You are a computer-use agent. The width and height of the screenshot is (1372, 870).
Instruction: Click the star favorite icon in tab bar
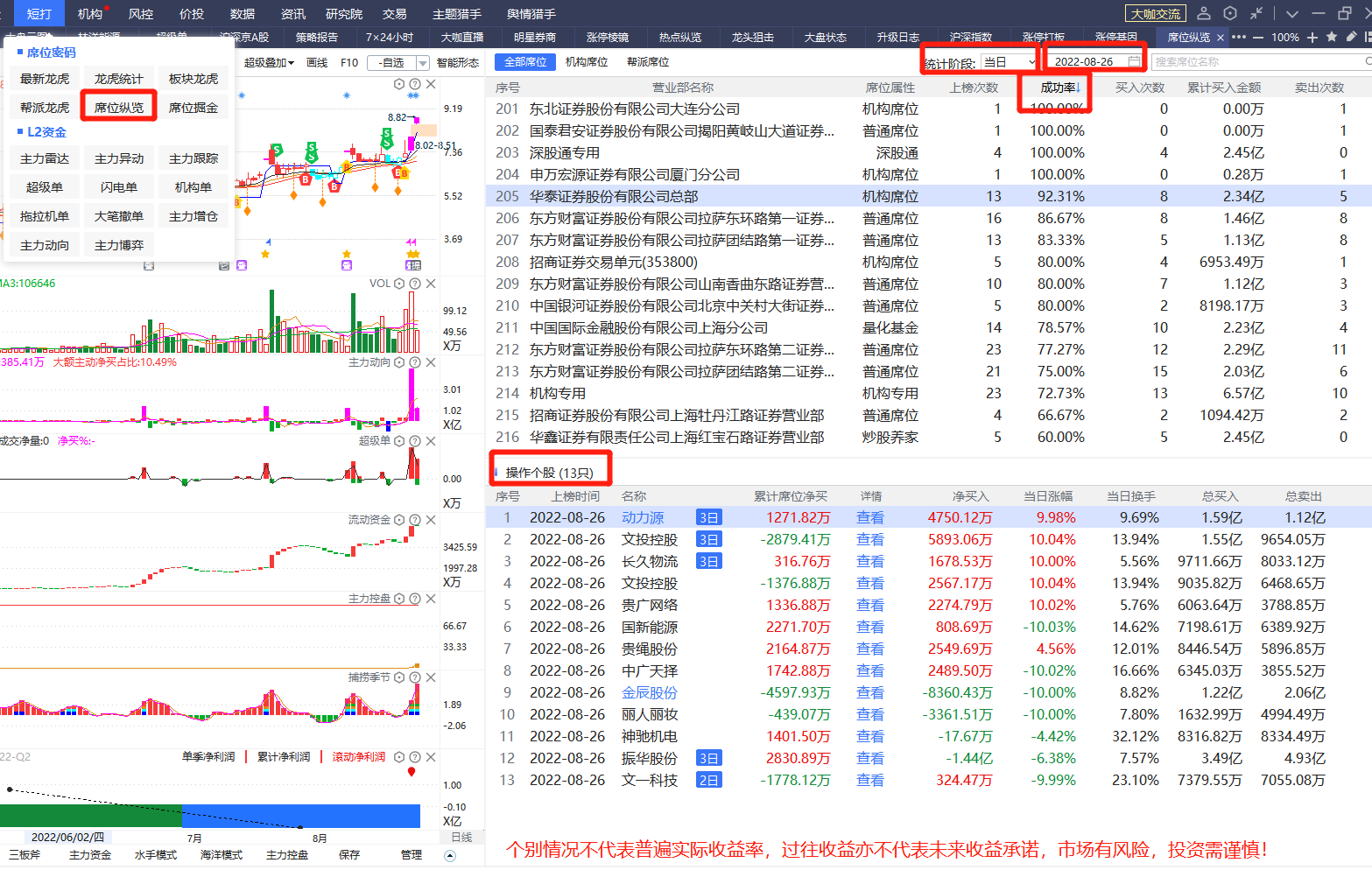click(x=1332, y=37)
